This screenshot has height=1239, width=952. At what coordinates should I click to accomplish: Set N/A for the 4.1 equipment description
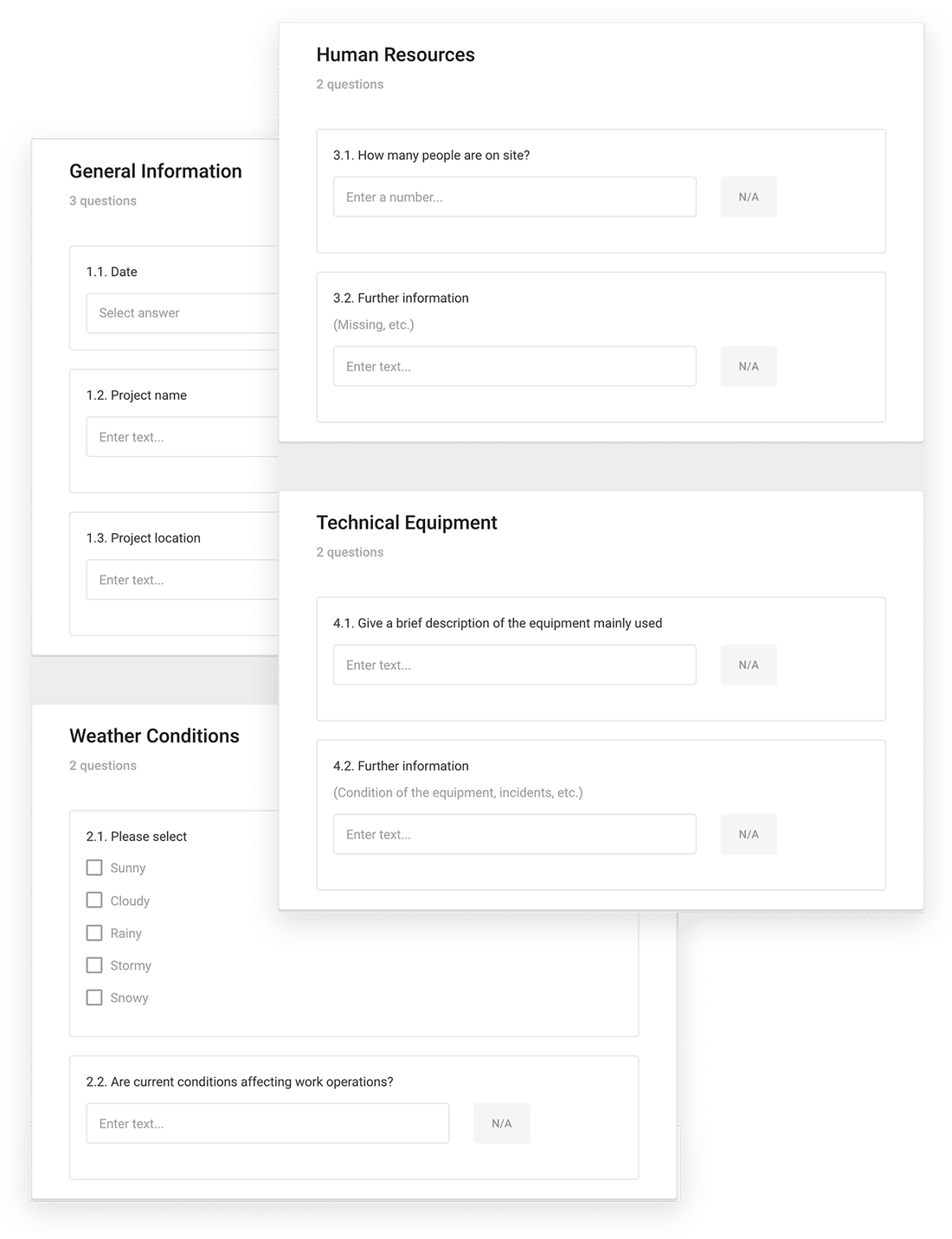pyautogui.click(x=749, y=665)
